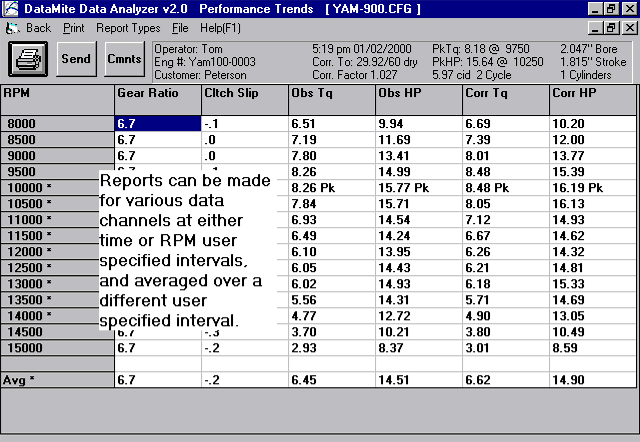Restore the inner report window

pyautogui.click(x=611, y=28)
